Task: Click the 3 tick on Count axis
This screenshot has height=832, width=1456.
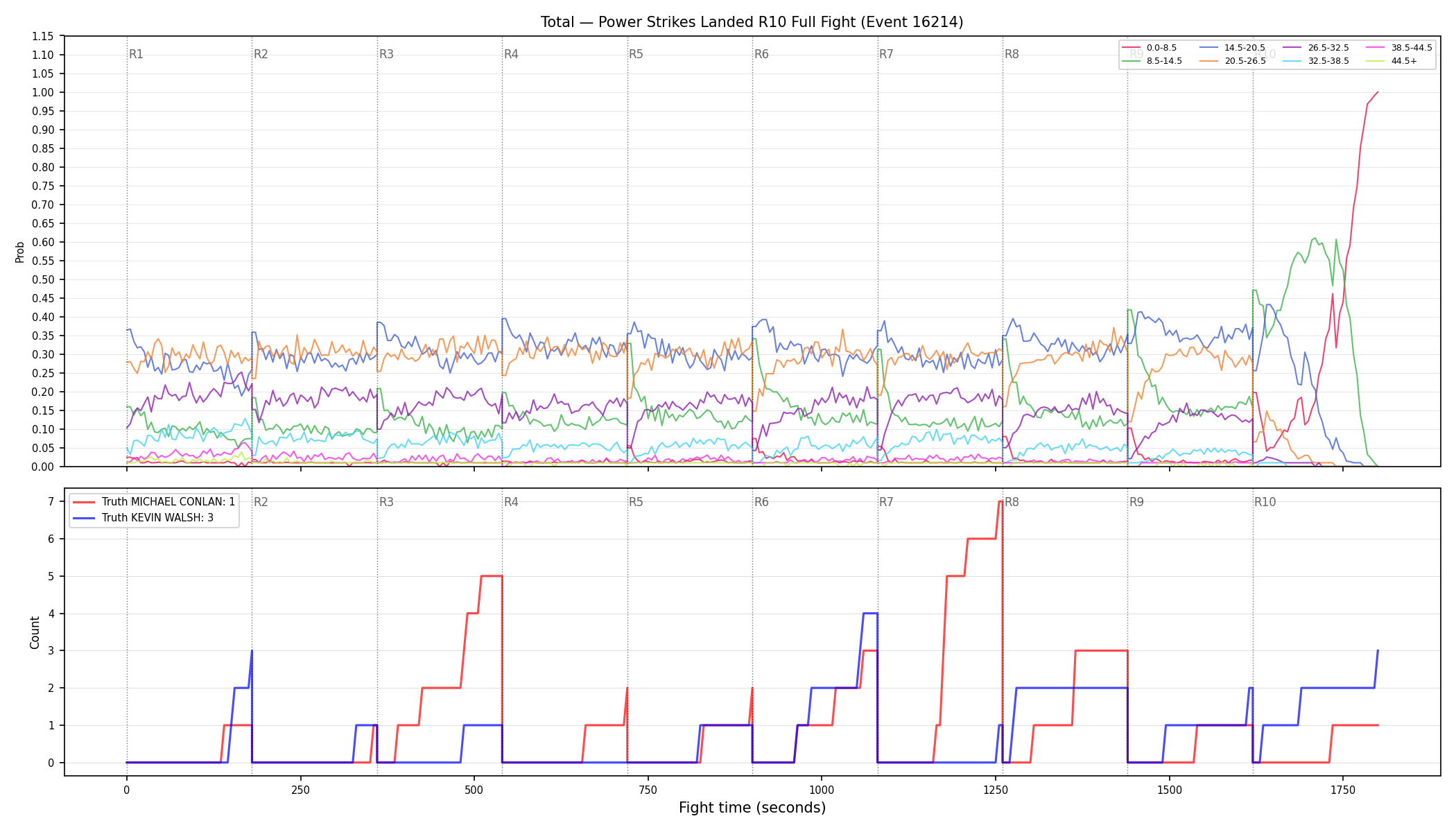Action: (51, 650)
